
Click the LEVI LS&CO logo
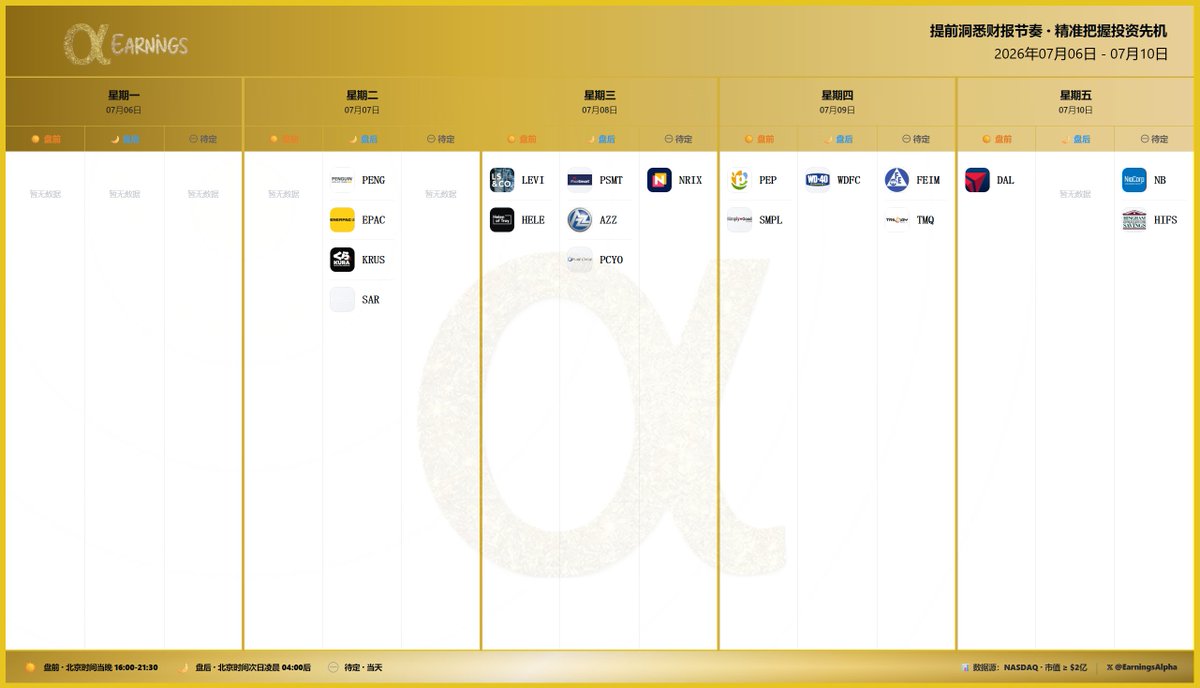502,180
